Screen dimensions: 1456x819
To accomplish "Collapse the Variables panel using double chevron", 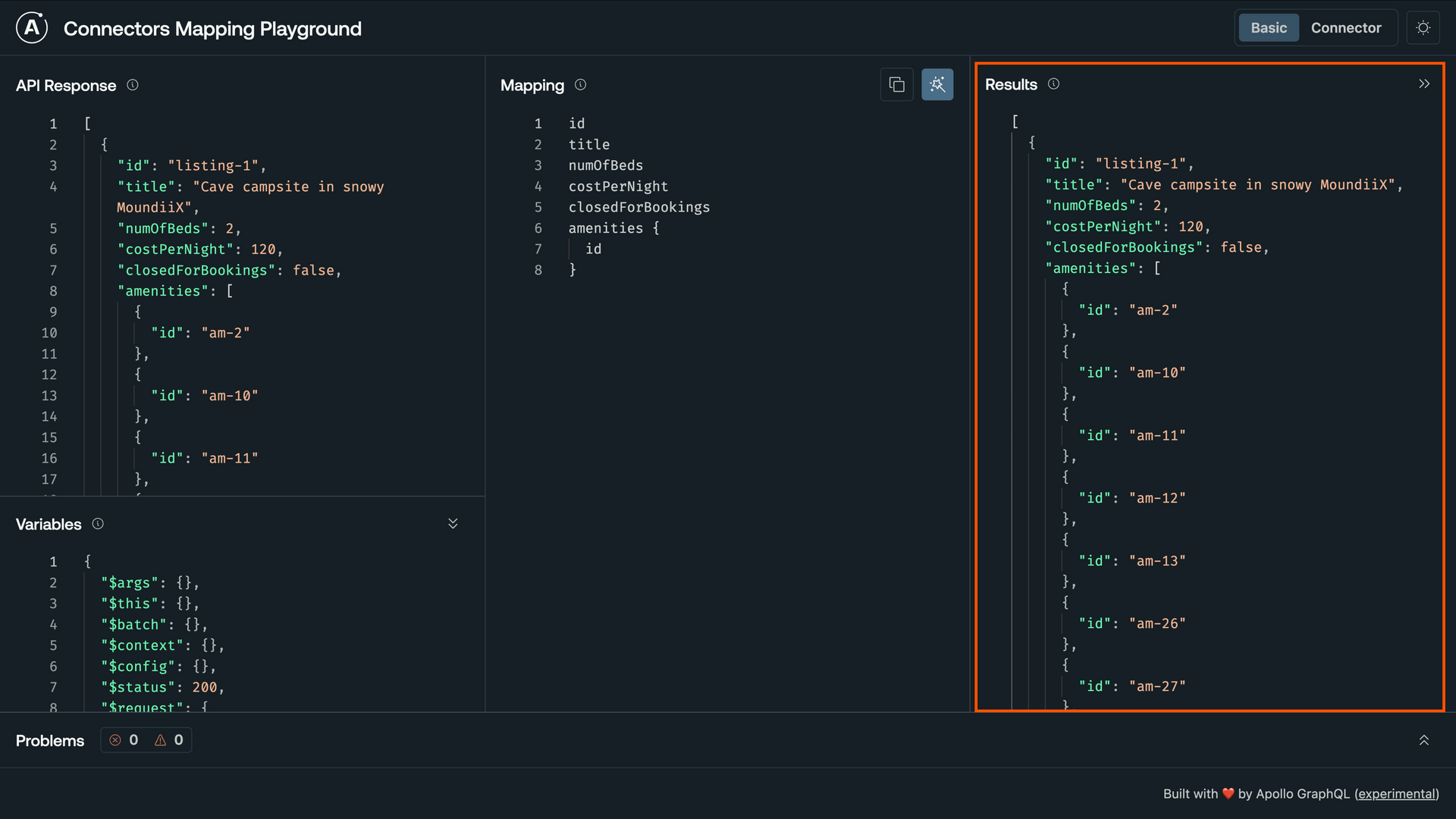I will tap(453, 523).
